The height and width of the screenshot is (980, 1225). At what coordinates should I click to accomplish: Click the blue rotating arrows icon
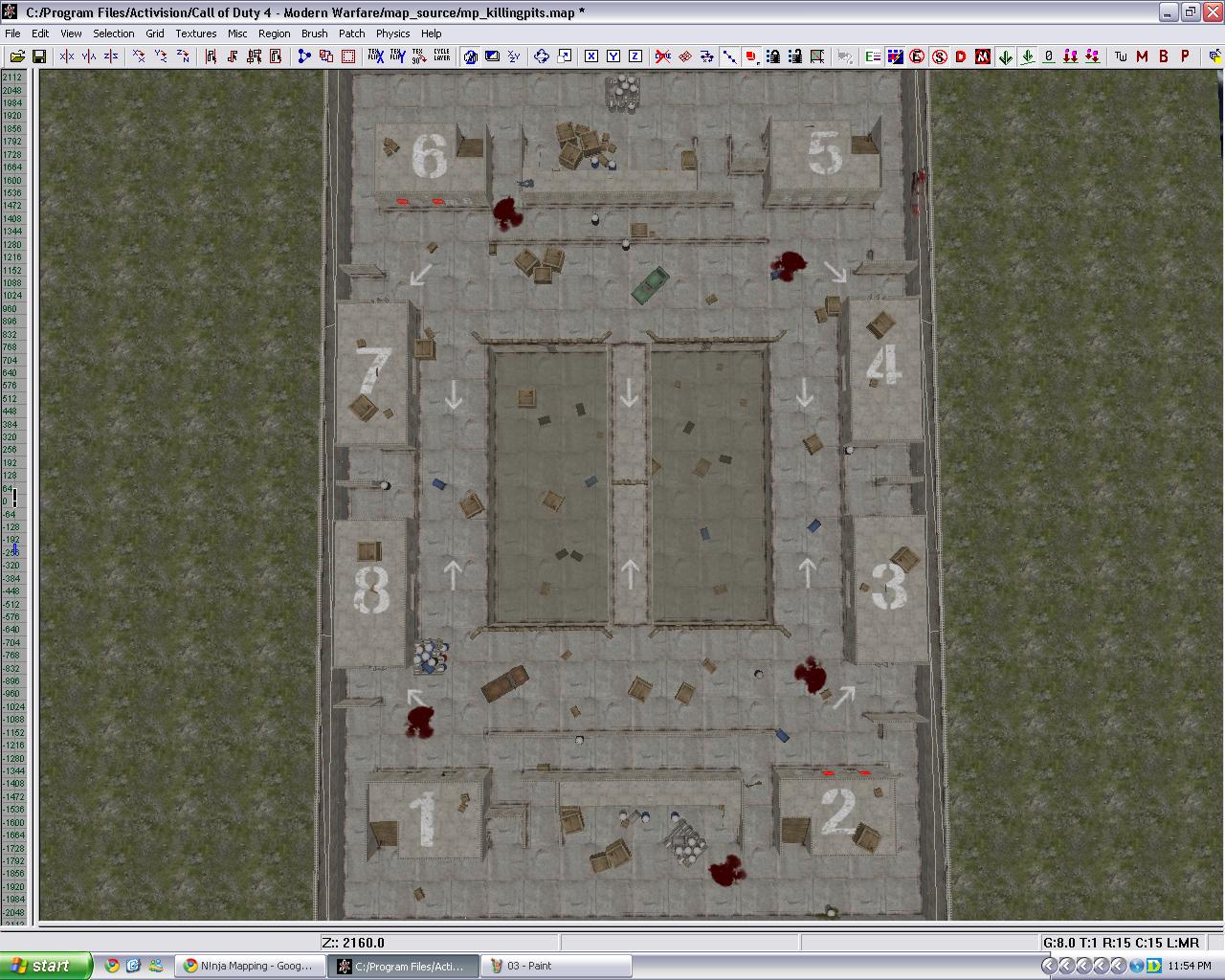coord(542,56)
